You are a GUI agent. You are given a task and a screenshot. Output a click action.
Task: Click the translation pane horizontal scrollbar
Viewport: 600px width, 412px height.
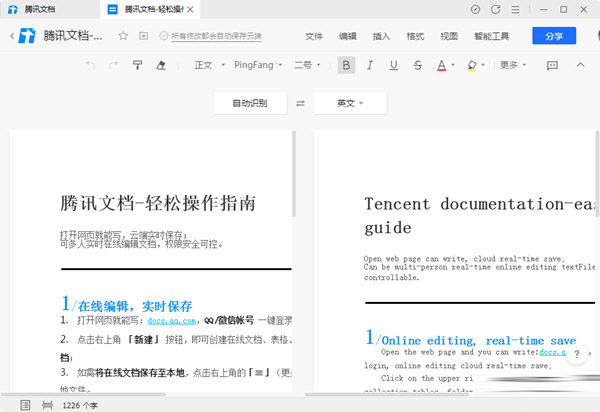point(387,394)
